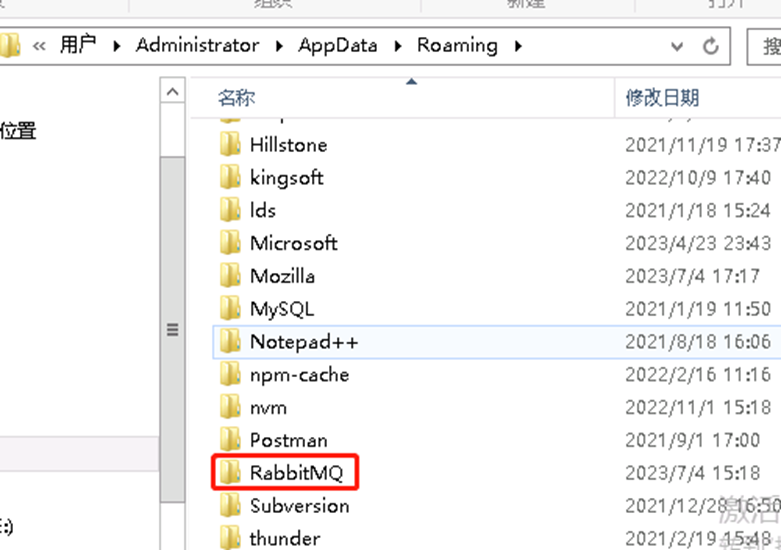Screen dimensions: 781x550
Task: Click the date 2023/4/23 23:43
Action: [x=698, y=244]
